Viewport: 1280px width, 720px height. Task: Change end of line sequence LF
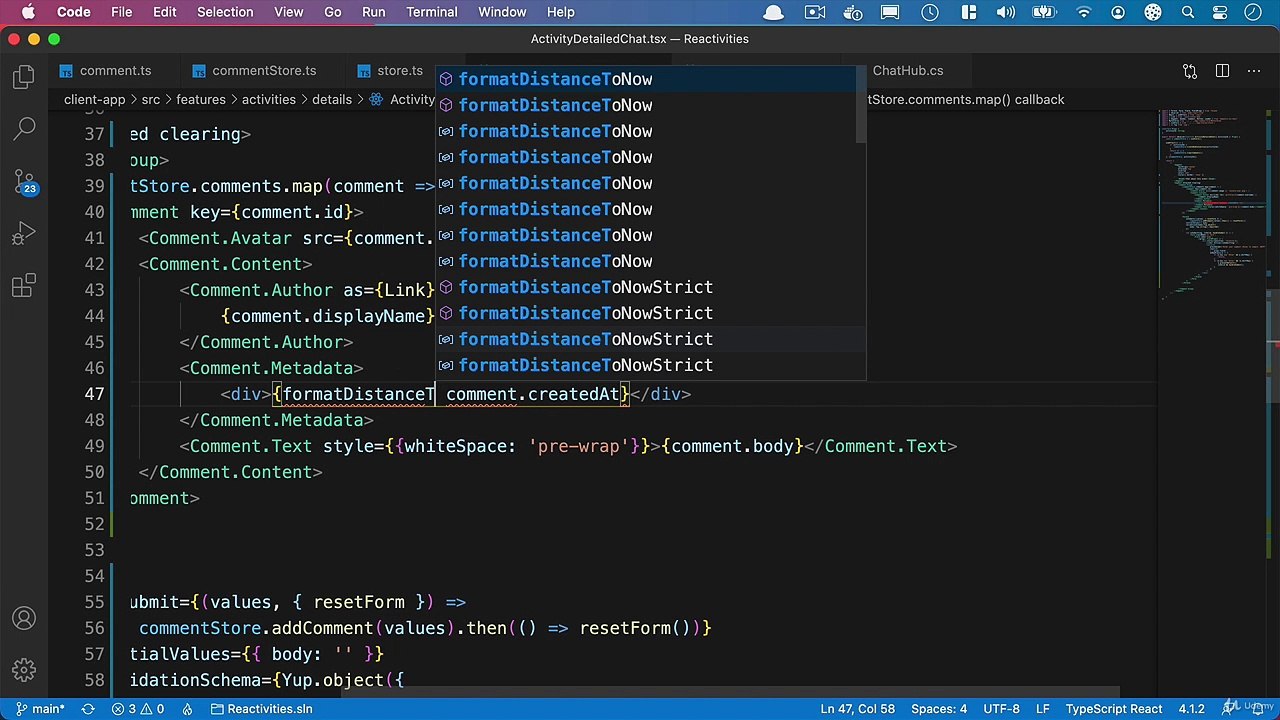point(1042,709)
